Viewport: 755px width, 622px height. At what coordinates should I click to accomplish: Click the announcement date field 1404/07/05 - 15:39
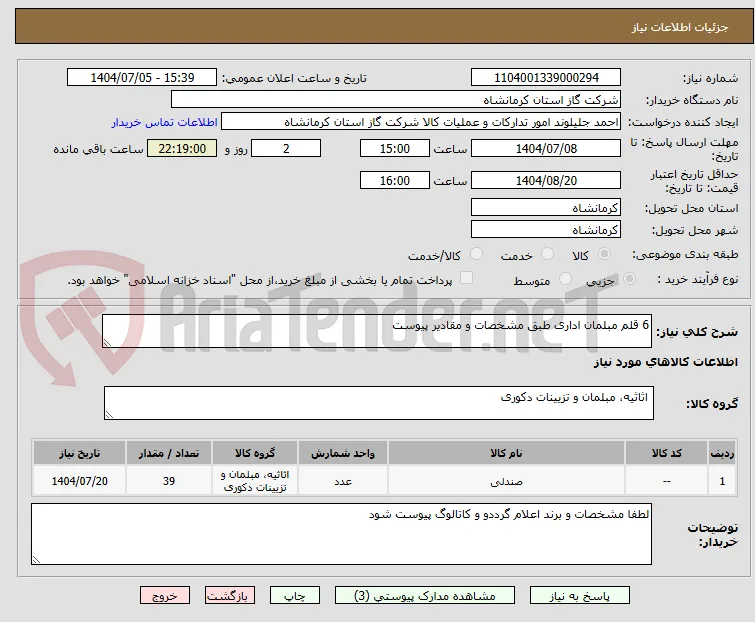[x=142, y=78]
